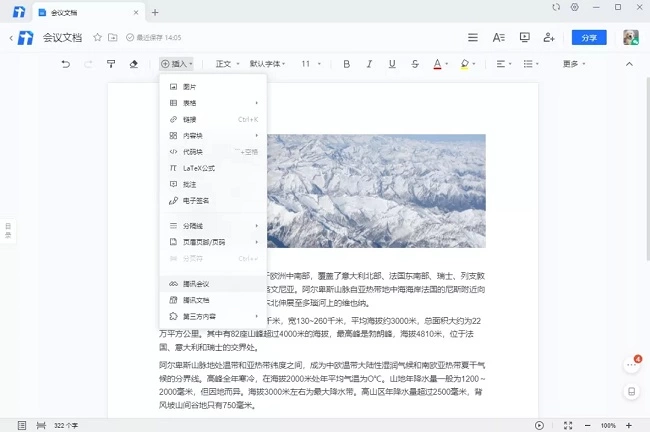
Task: Star the 会议文档 document as favorite
Action: tap(97, 38)
